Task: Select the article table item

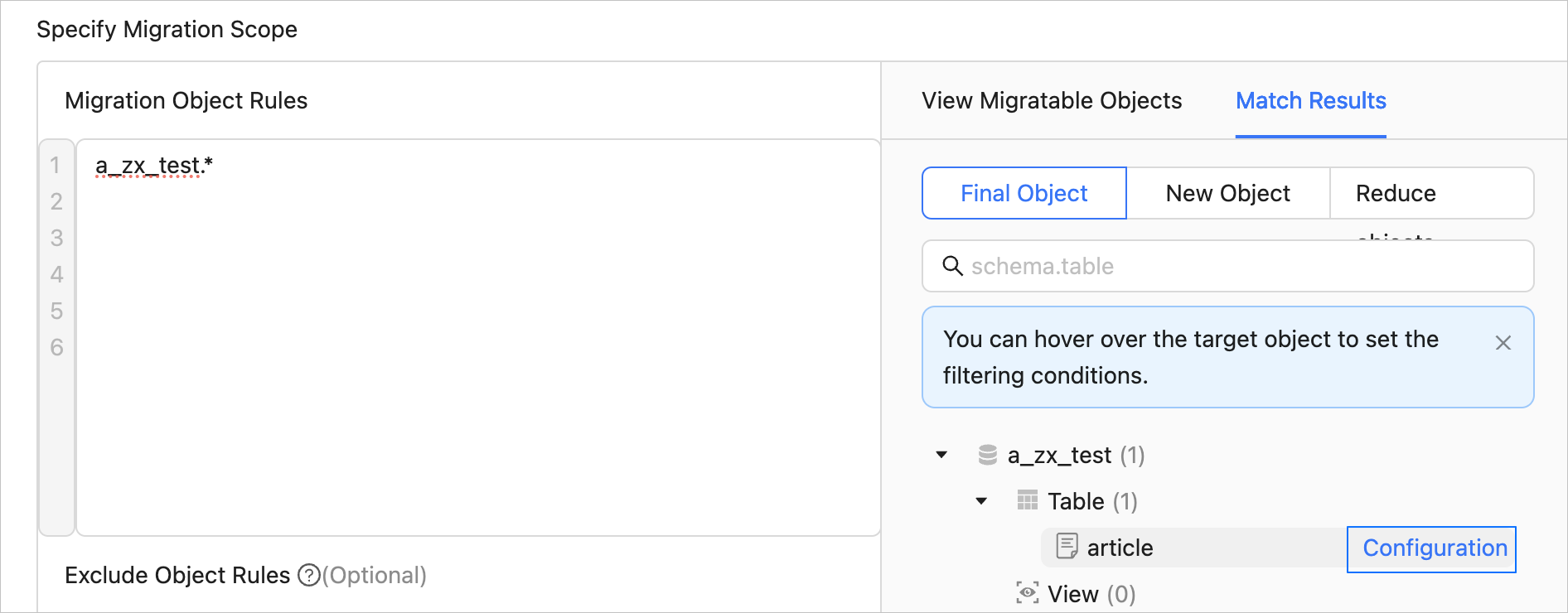Action: pos(1120,548)
